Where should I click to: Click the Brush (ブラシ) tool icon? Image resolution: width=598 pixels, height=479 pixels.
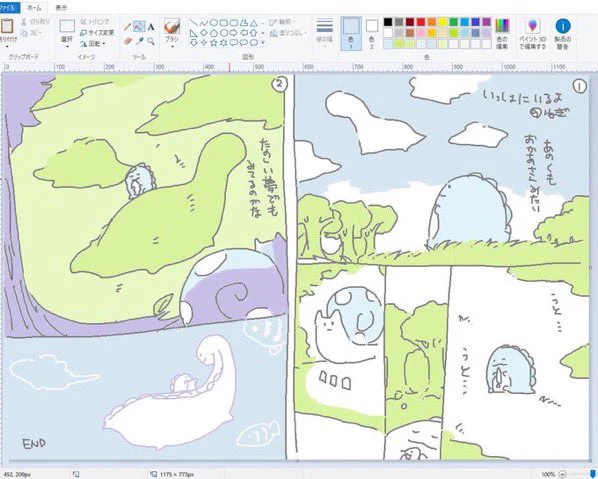pyautogui.click(x=172, y=27)
